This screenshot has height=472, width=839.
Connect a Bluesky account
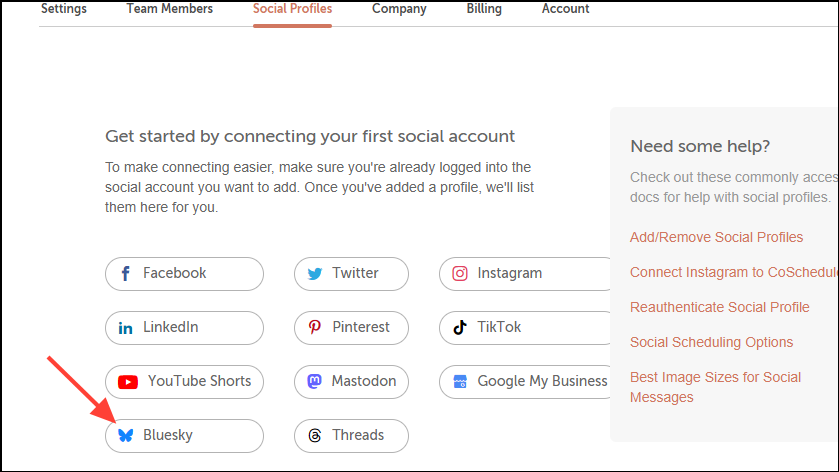[x=184, y=436]
